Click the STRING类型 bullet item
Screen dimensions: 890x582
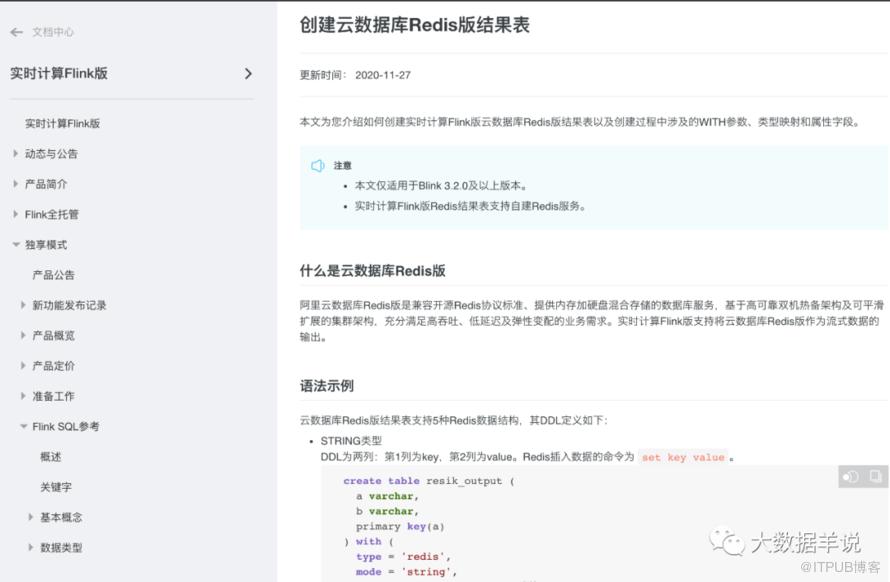pos(351,441)
